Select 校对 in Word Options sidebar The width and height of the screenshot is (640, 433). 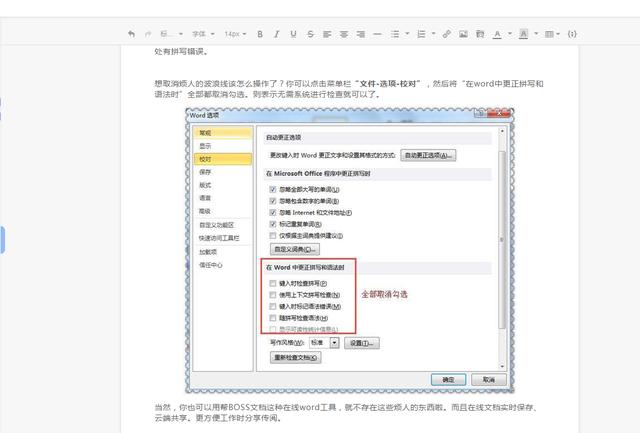(223, 159)
